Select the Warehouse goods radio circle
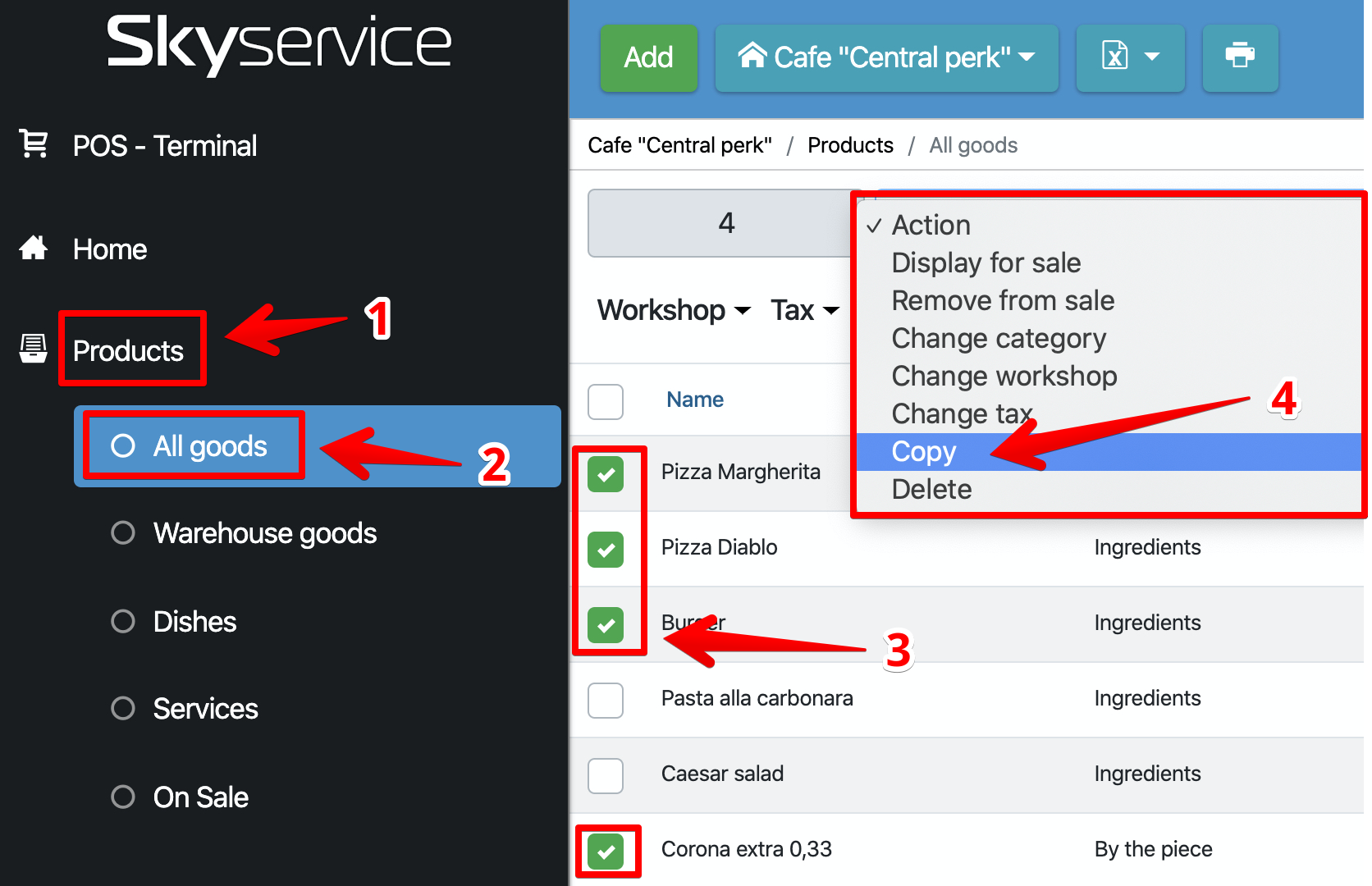 point(123,533)
